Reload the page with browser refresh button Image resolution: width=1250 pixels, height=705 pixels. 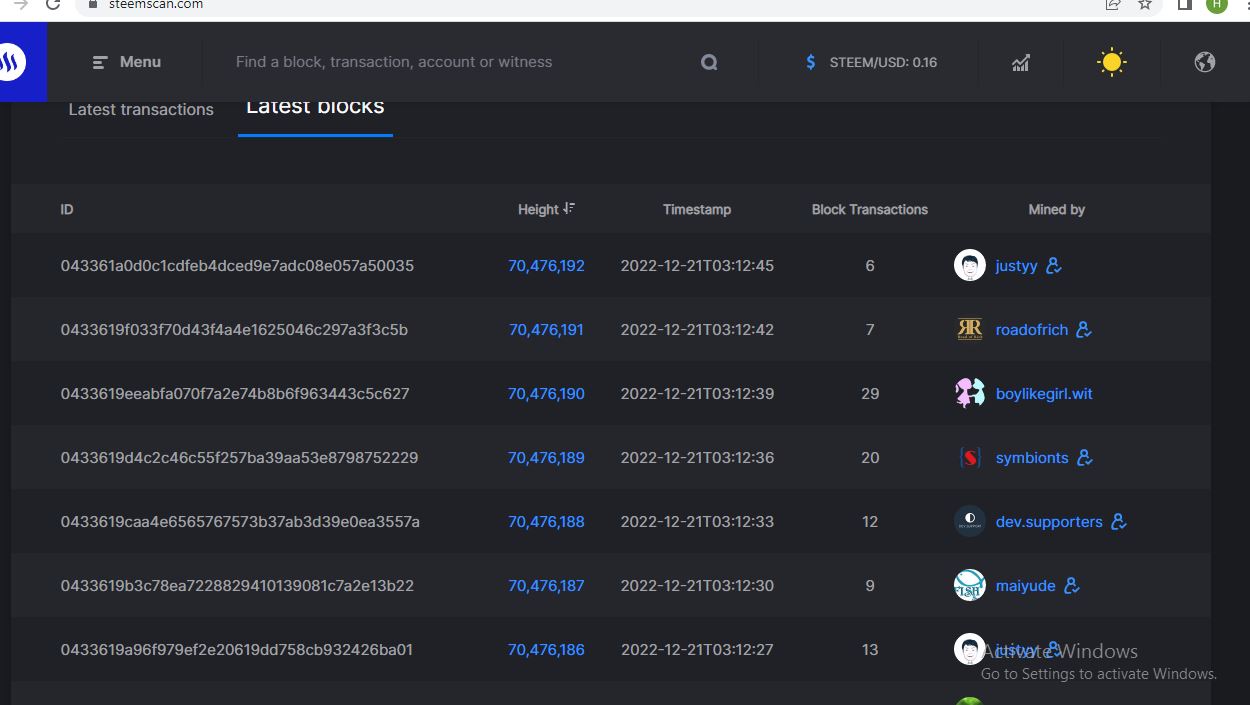pos(53,5)
